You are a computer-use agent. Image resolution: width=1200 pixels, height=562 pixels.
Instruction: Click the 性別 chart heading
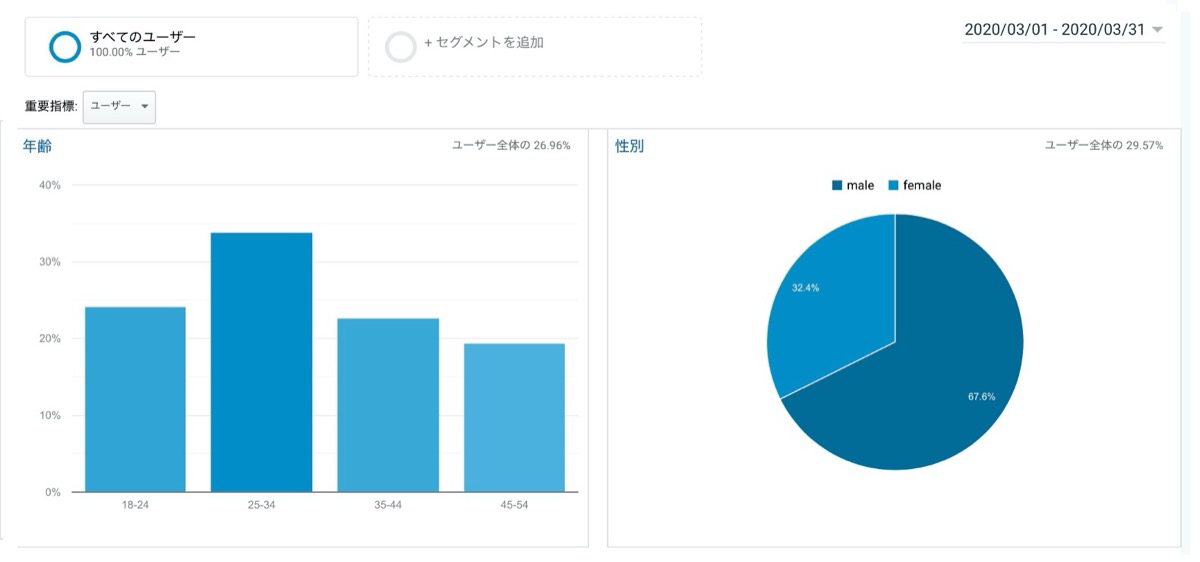click(629, 146)
